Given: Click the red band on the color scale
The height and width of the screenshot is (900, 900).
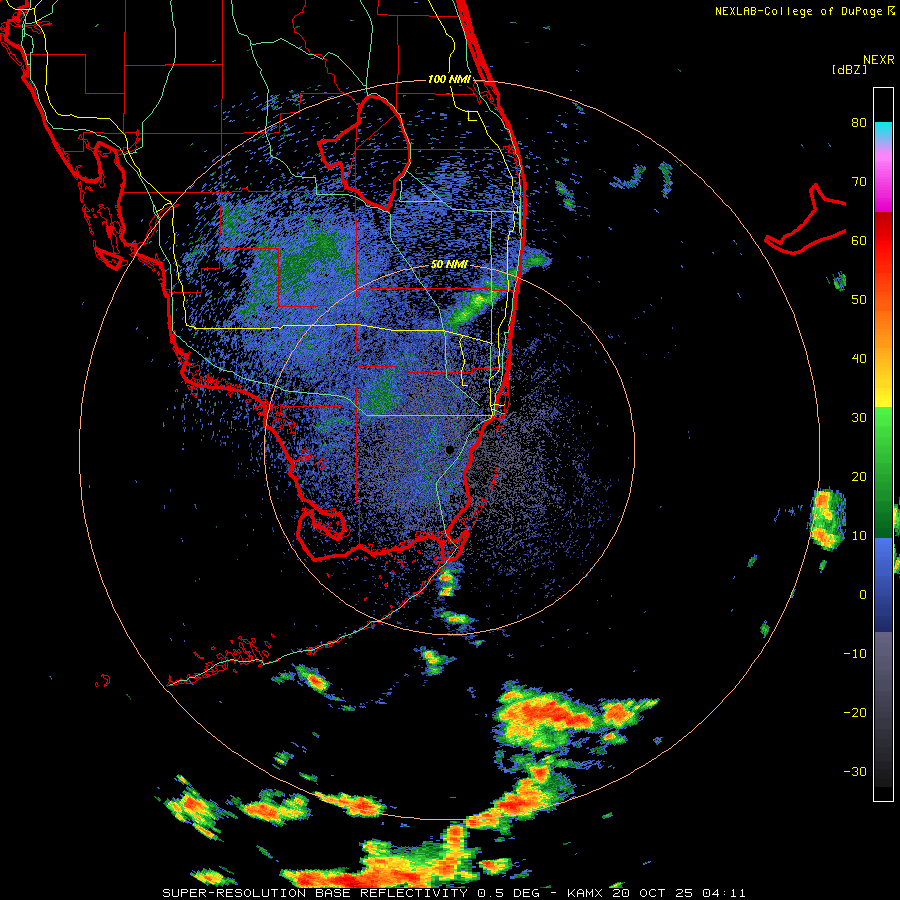Looking at the screenshot, I should tap(883, 241).
